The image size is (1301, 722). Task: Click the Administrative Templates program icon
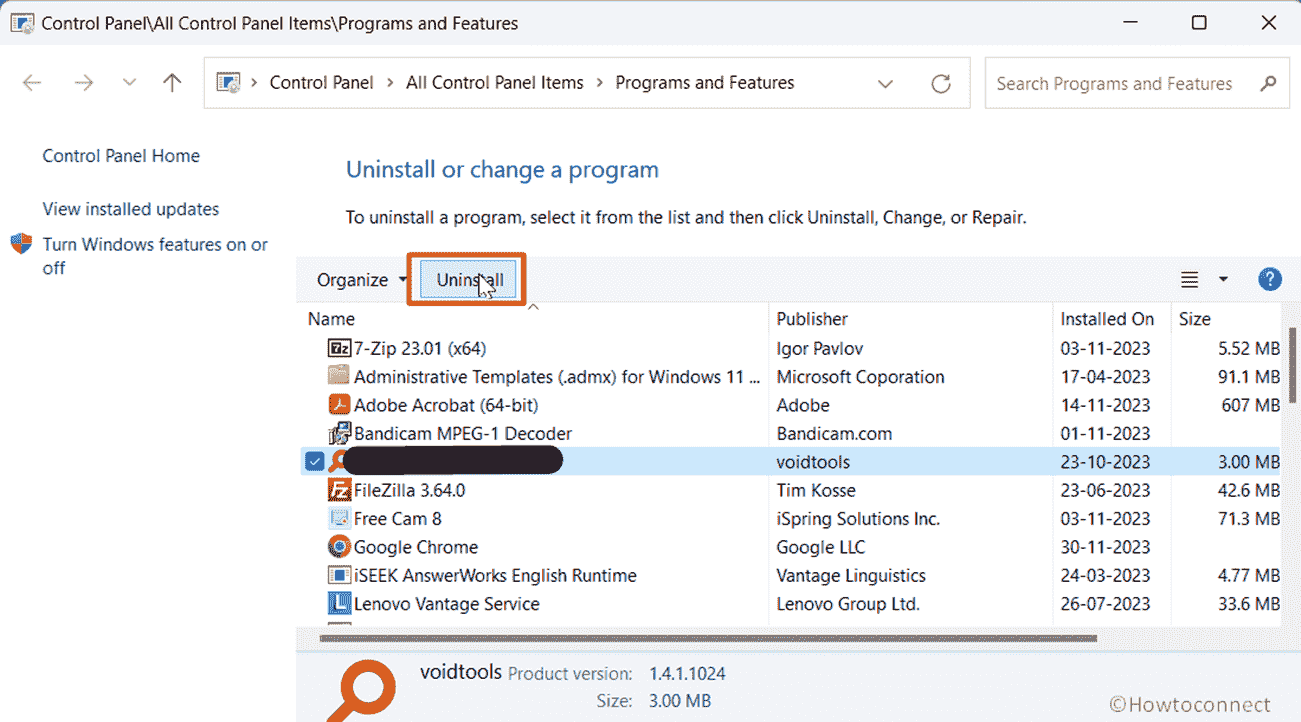coord(339,377)
